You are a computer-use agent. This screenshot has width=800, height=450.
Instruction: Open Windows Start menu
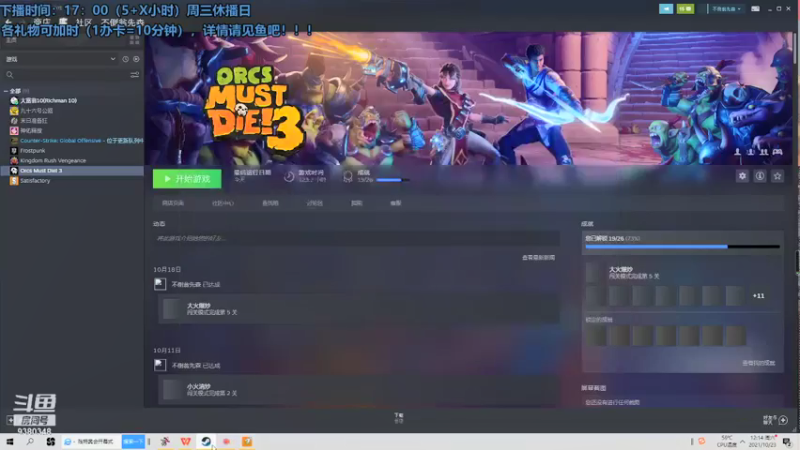click(10, 441)
